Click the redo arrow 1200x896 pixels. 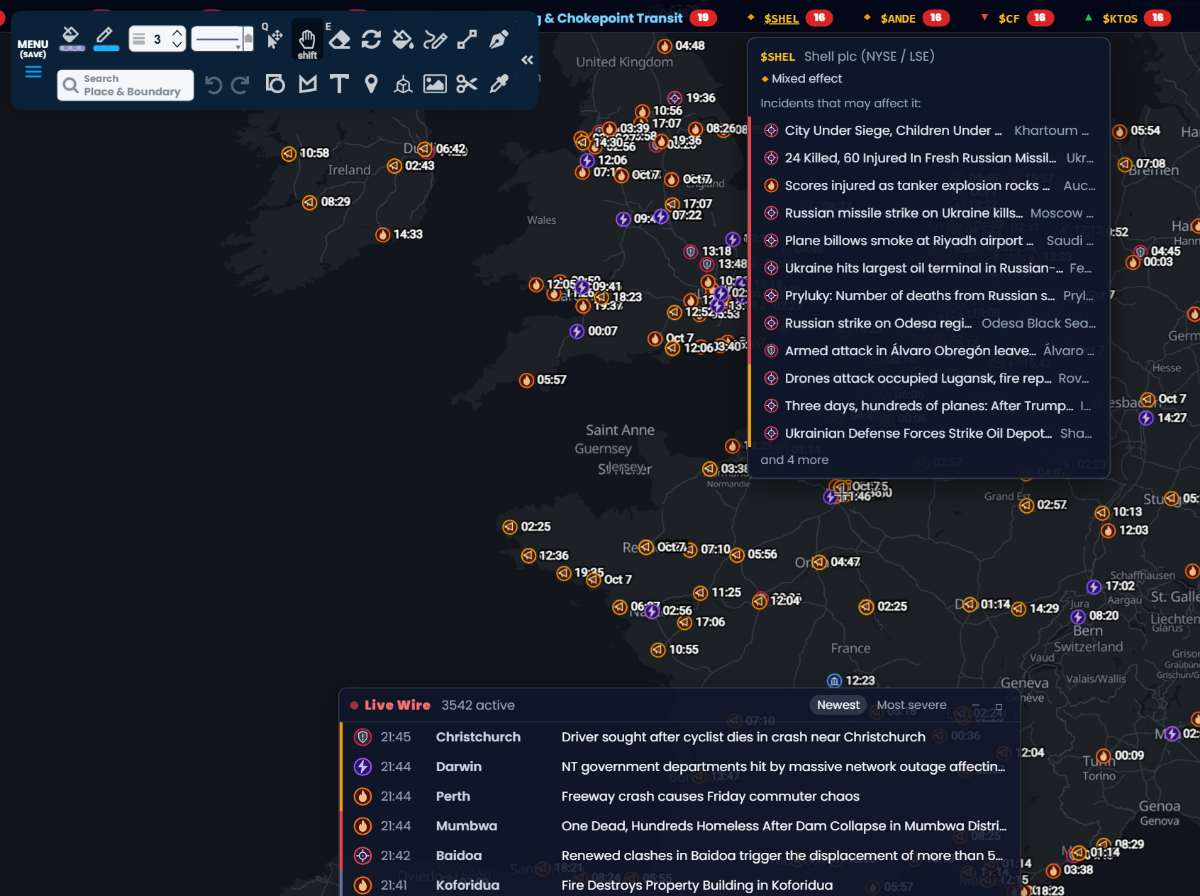240,85
